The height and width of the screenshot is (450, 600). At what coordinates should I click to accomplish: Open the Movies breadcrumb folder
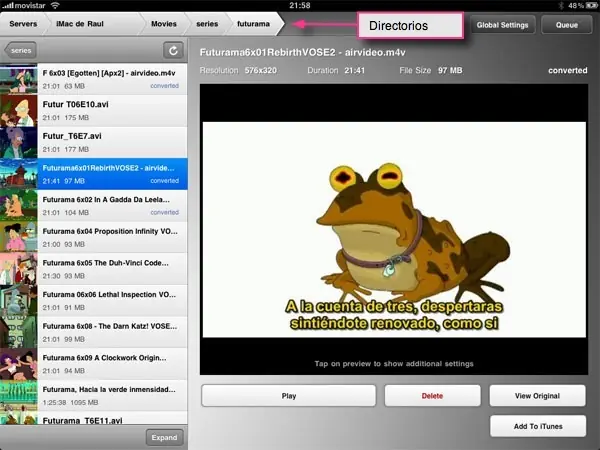(164, 24)
